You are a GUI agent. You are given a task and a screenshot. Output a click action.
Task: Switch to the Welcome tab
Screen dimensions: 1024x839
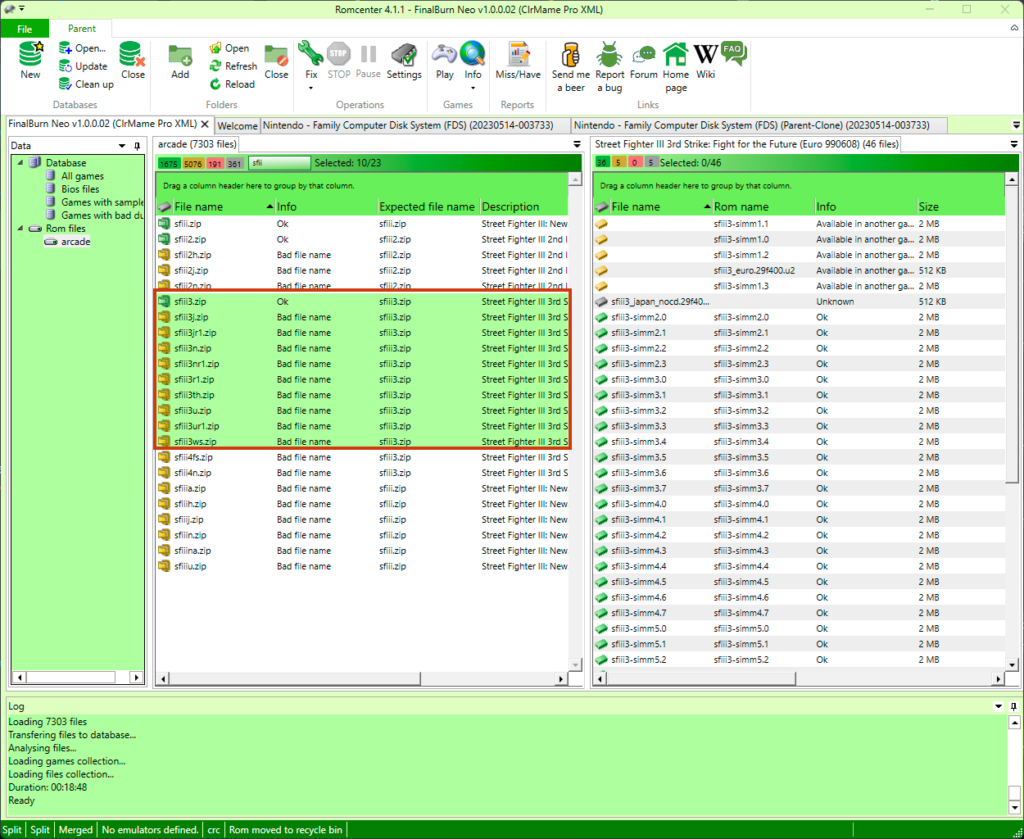(x=237, y=125)
